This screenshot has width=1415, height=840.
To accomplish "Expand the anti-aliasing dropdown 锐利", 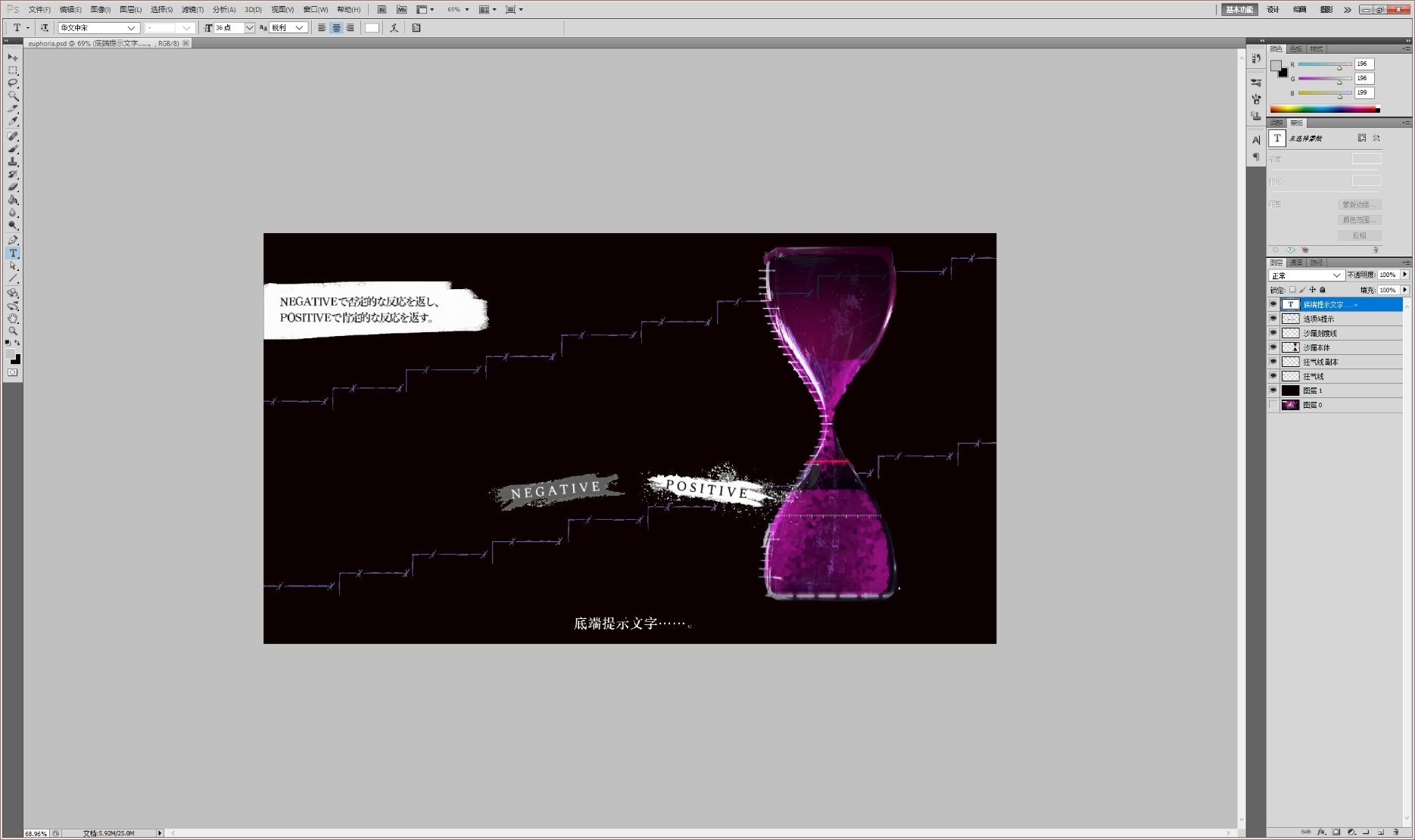I will tap(288, 28).
